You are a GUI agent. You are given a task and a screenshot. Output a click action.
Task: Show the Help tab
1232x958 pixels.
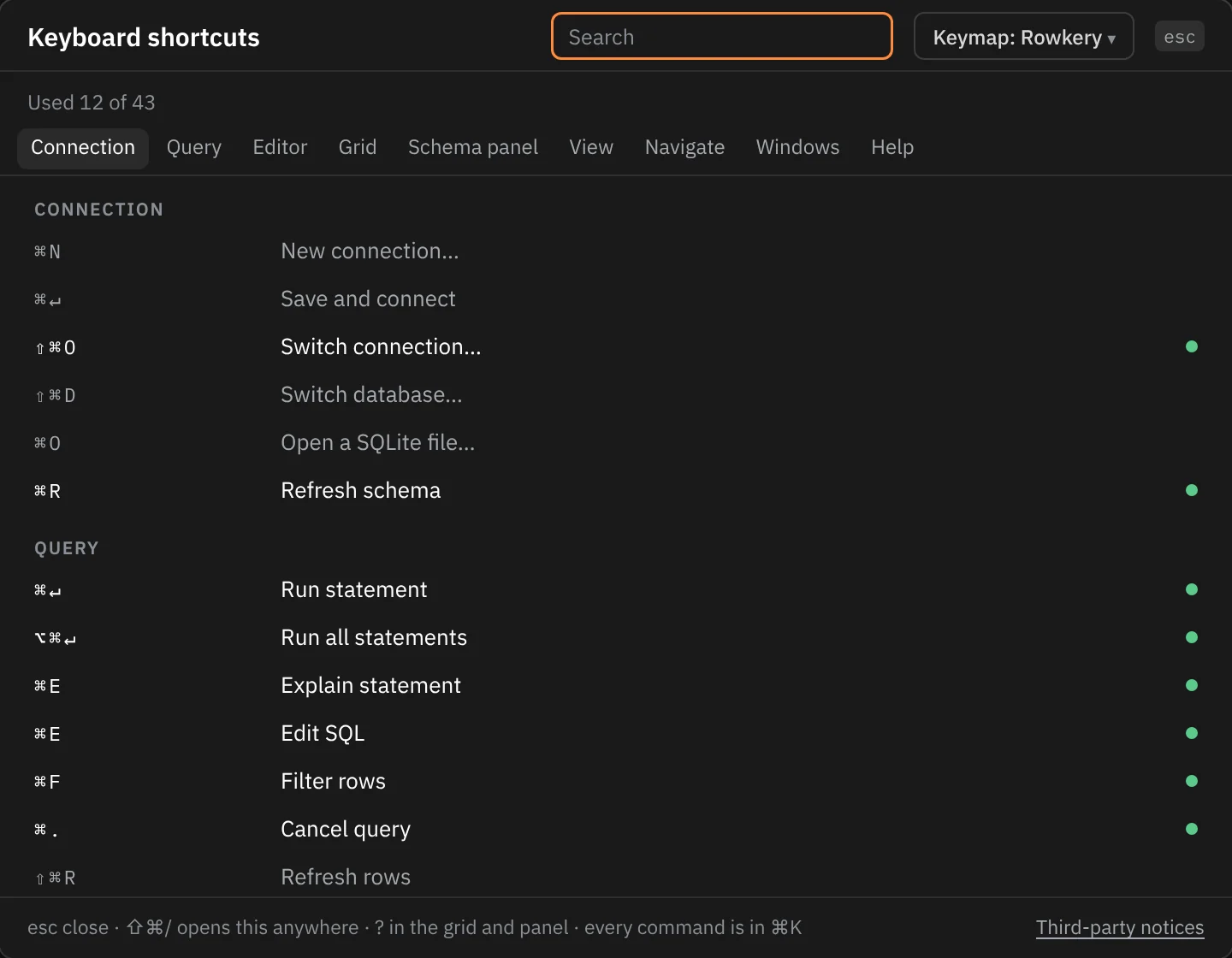[892, 148]
